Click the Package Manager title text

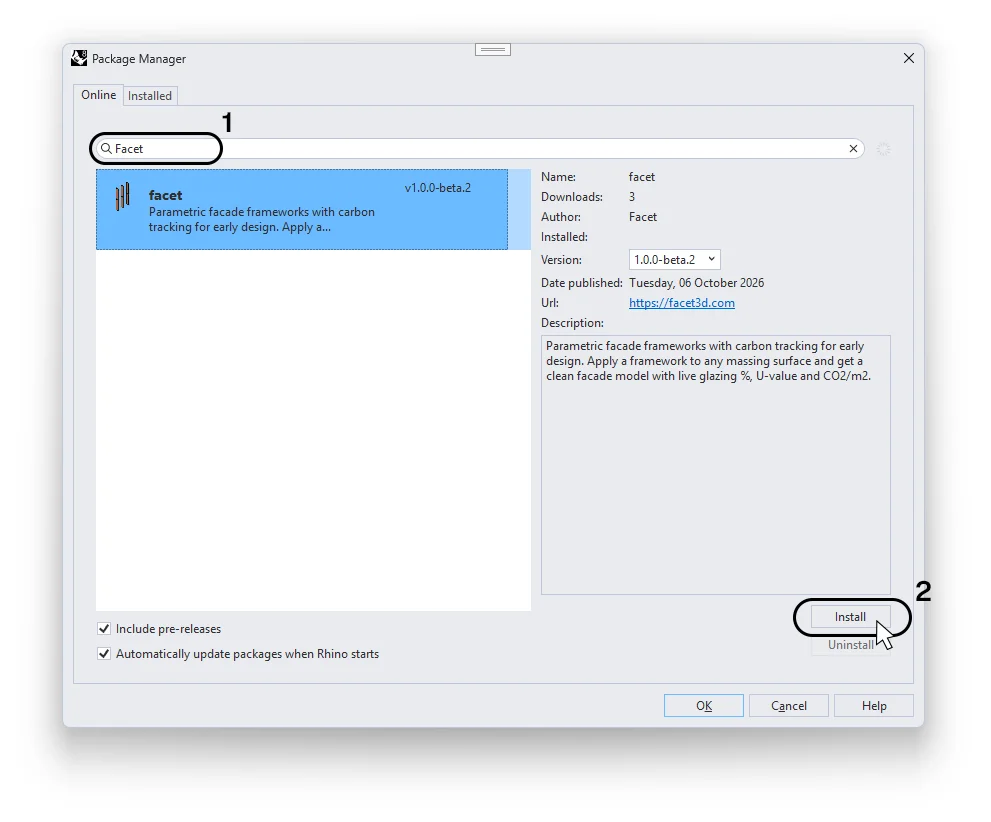(139, 59)
